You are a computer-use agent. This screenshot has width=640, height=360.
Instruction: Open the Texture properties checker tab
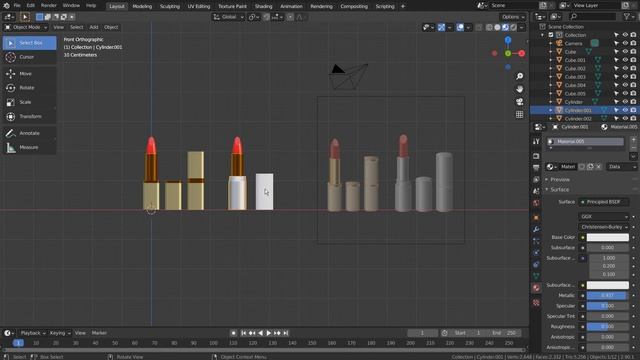pos(536,302)
